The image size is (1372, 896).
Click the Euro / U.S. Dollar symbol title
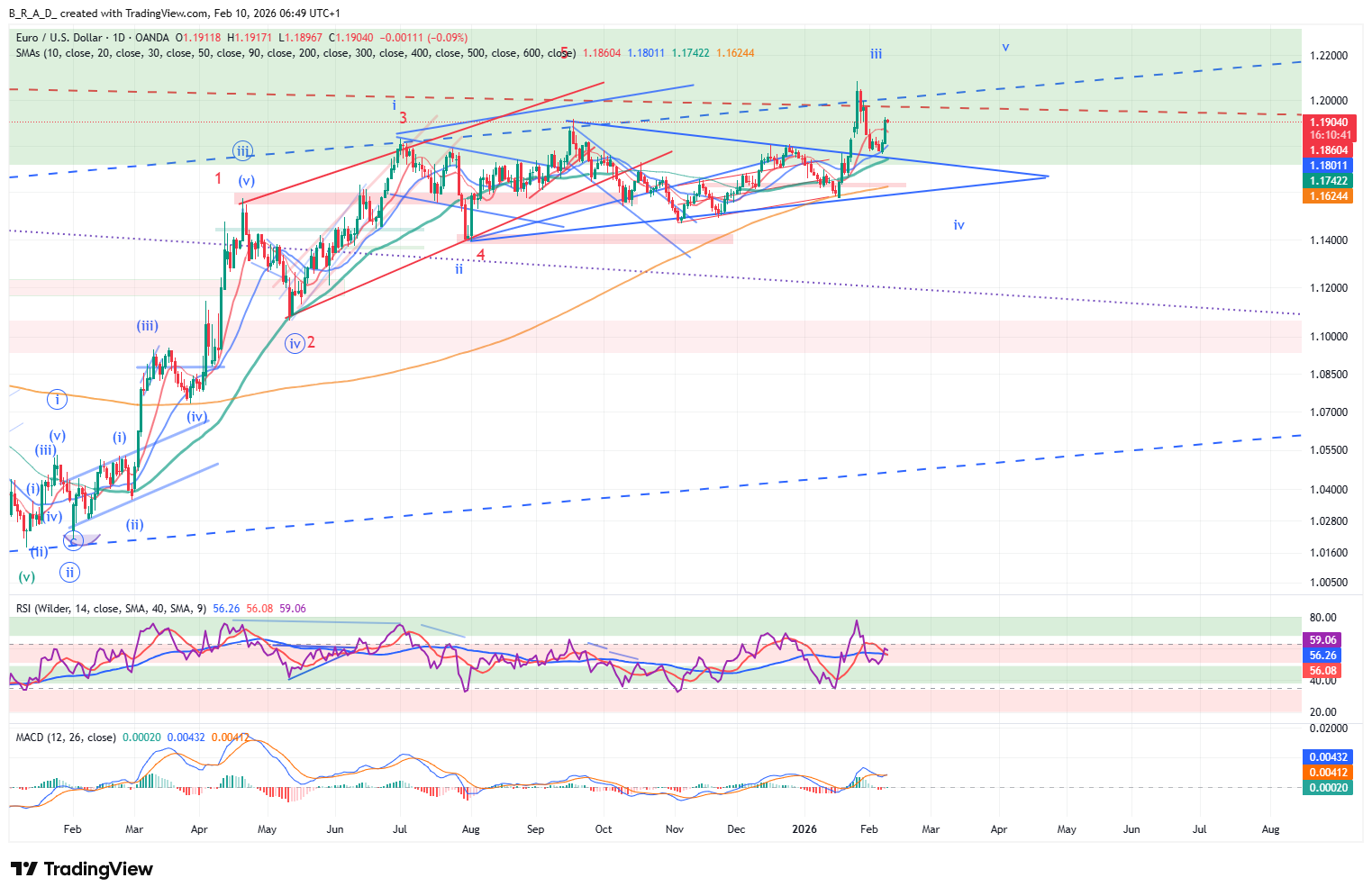91,38
